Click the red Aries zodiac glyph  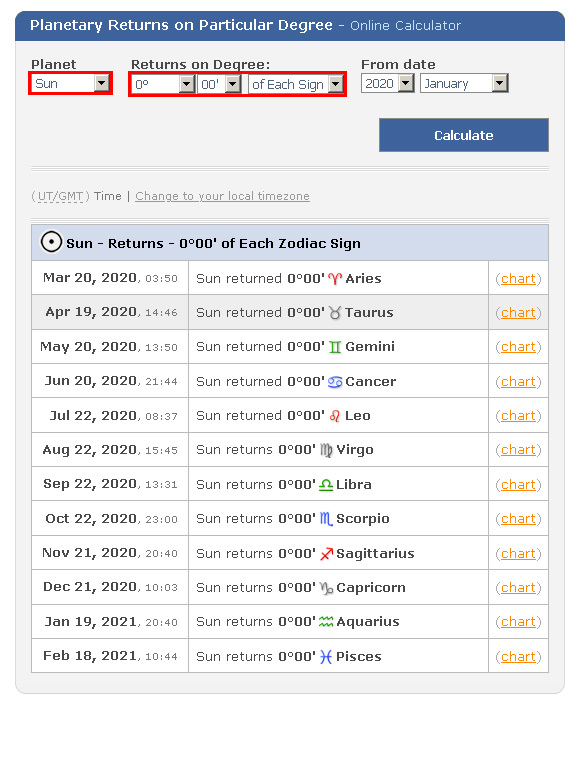[335, 279]
